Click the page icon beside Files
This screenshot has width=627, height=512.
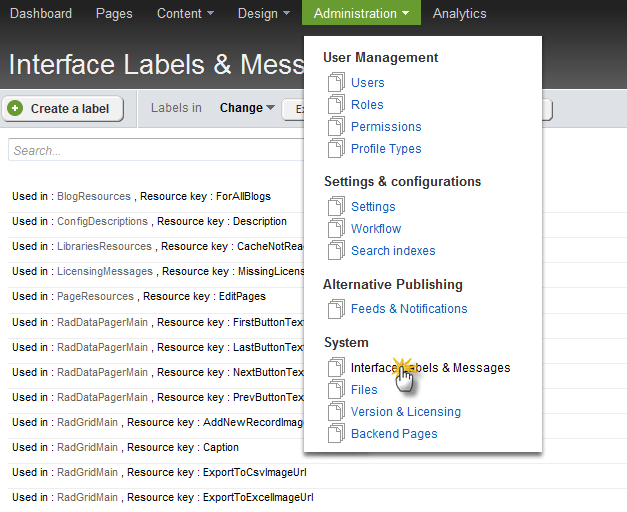click(x=336, y=389)
